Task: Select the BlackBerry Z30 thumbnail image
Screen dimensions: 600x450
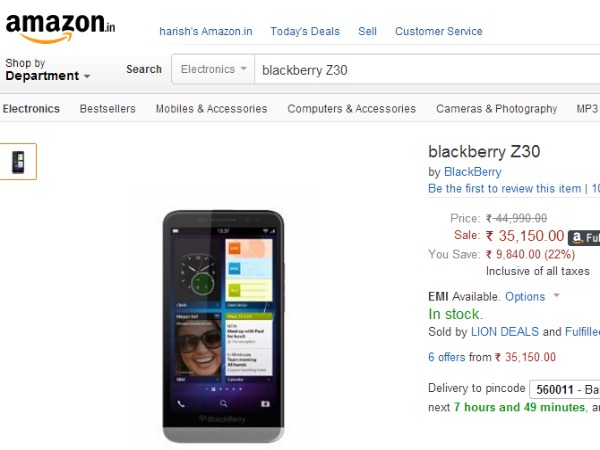Action: click(x=18, y=161)
